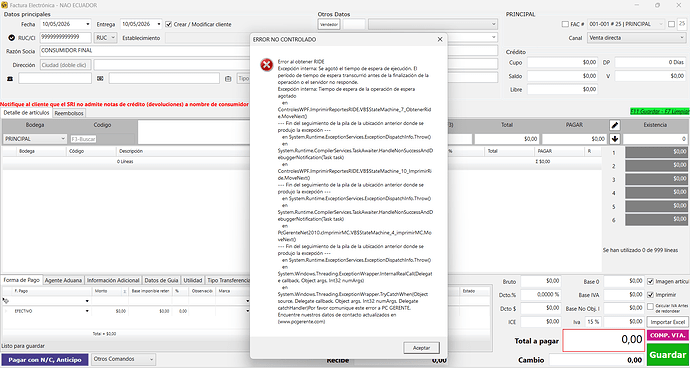Open the Agente Aduana tab

point(63,280)
